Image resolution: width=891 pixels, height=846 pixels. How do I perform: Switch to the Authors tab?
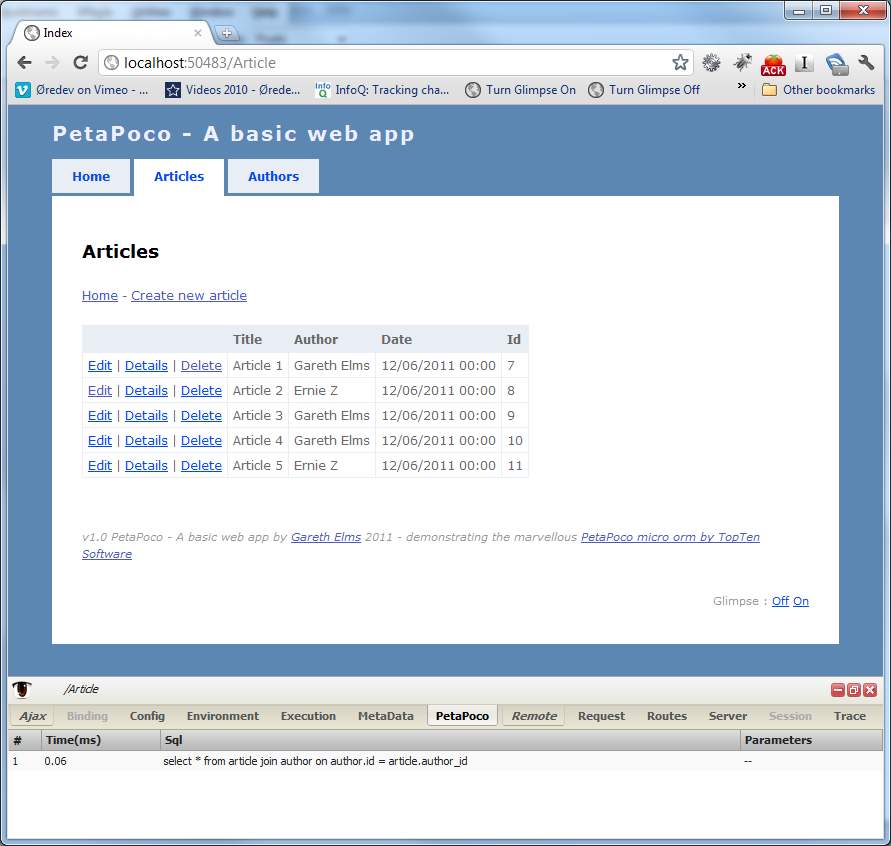pos(273,176)
